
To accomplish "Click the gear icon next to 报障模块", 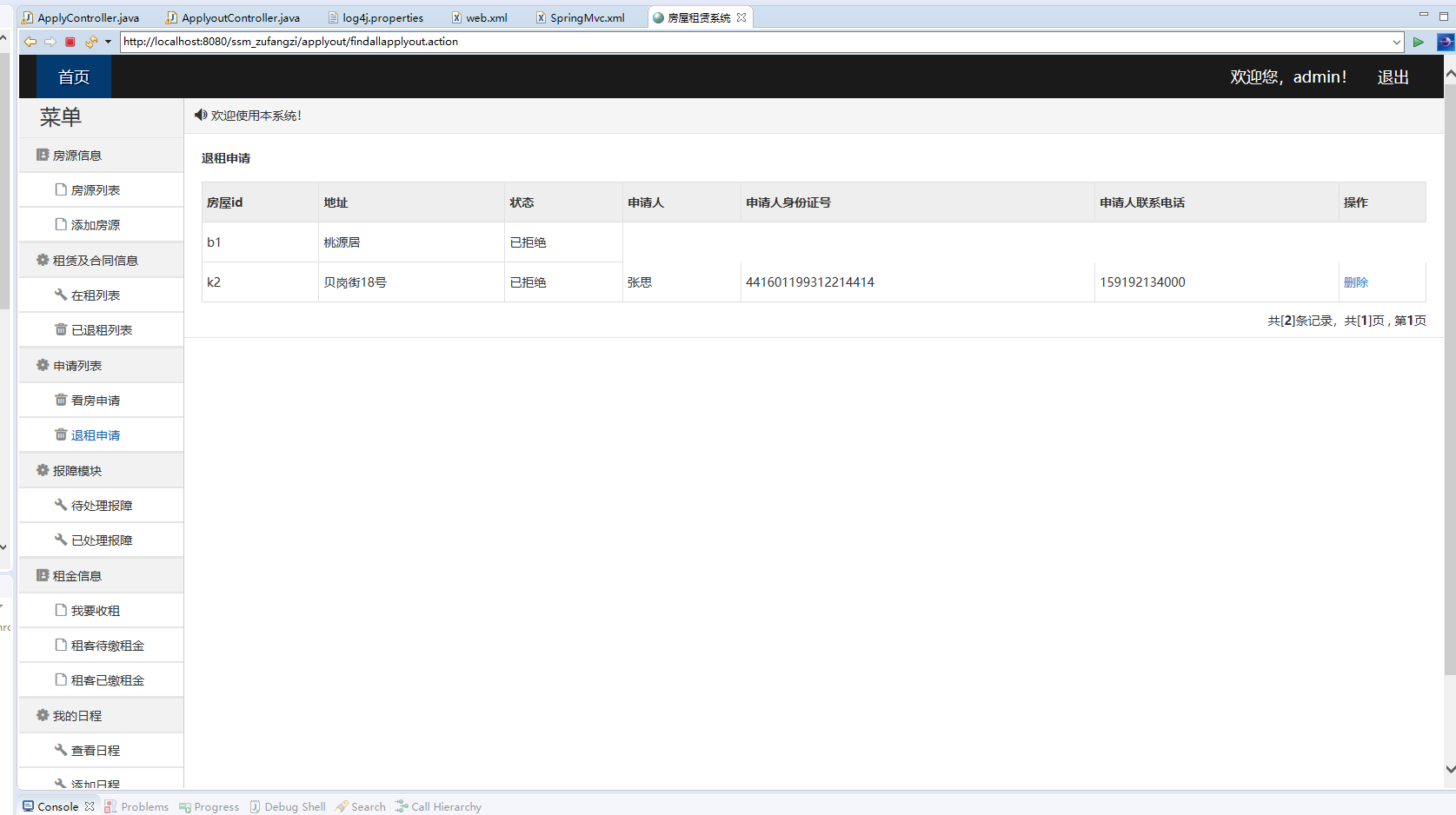I will [42, 469].
